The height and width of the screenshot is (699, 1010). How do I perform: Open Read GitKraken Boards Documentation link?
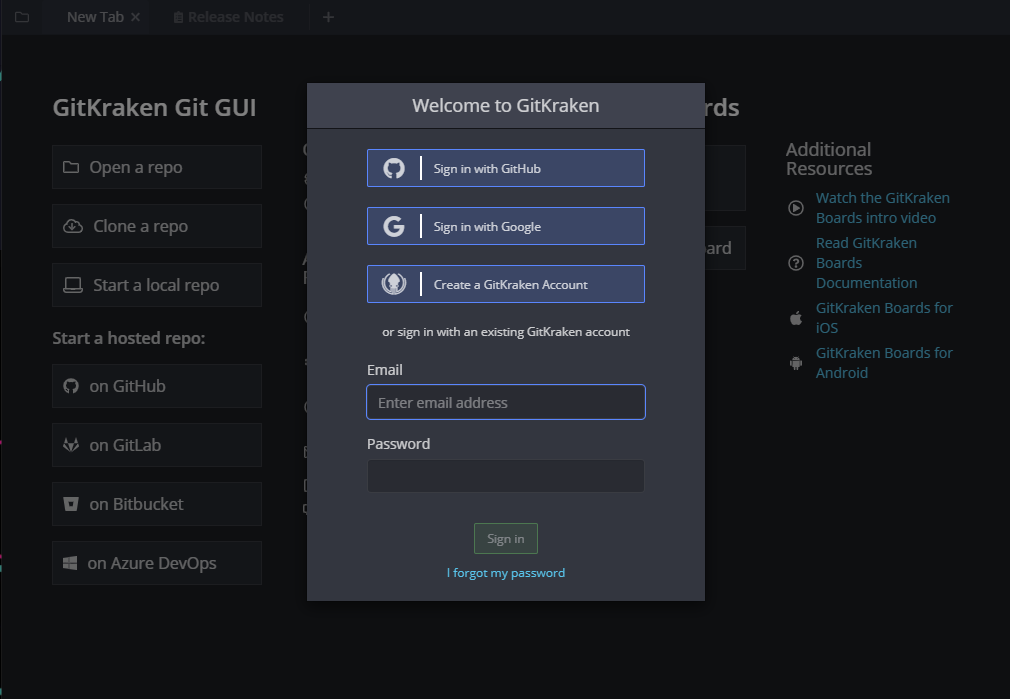click(866, 263)
